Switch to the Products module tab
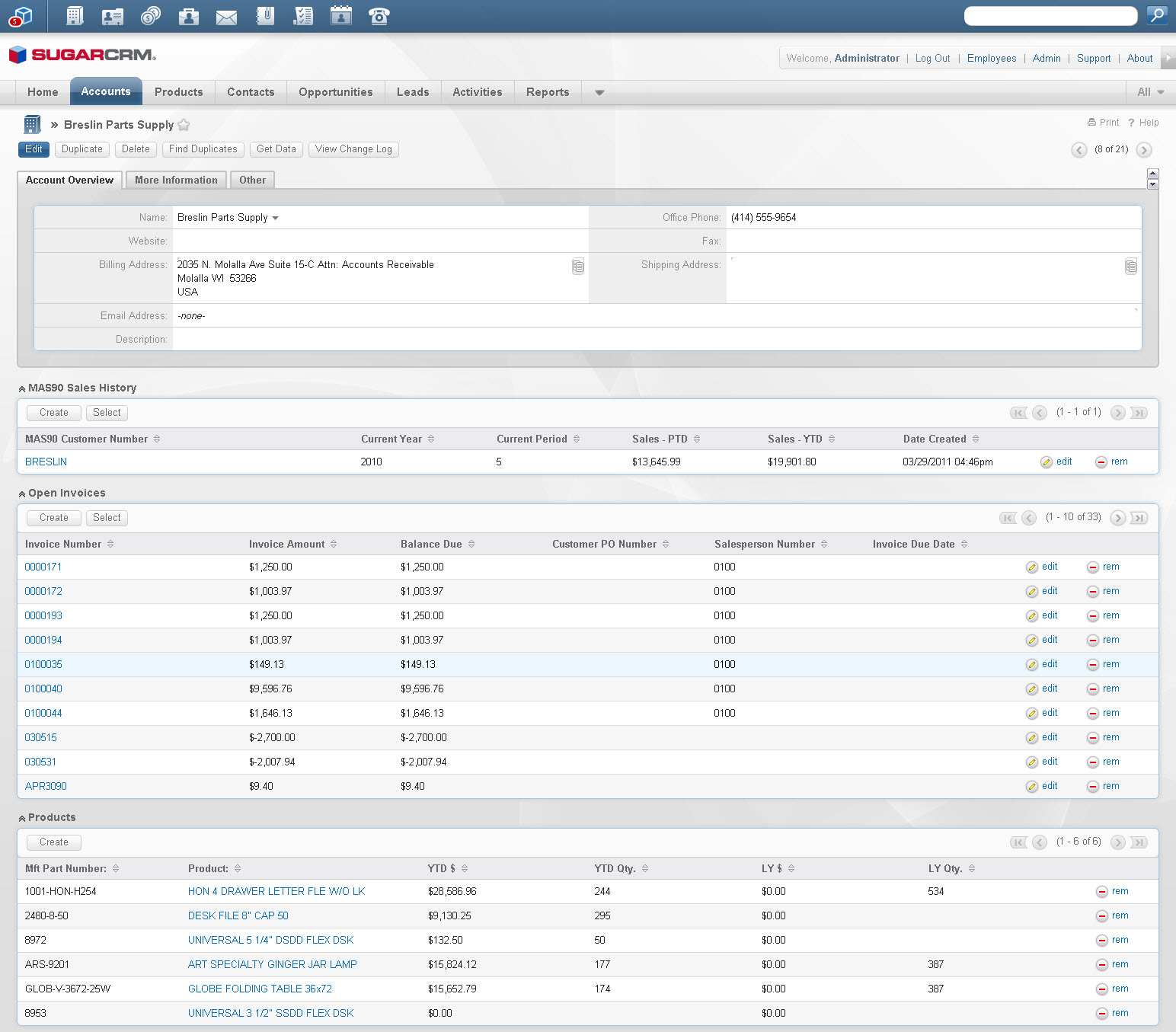 pos(179,92)
